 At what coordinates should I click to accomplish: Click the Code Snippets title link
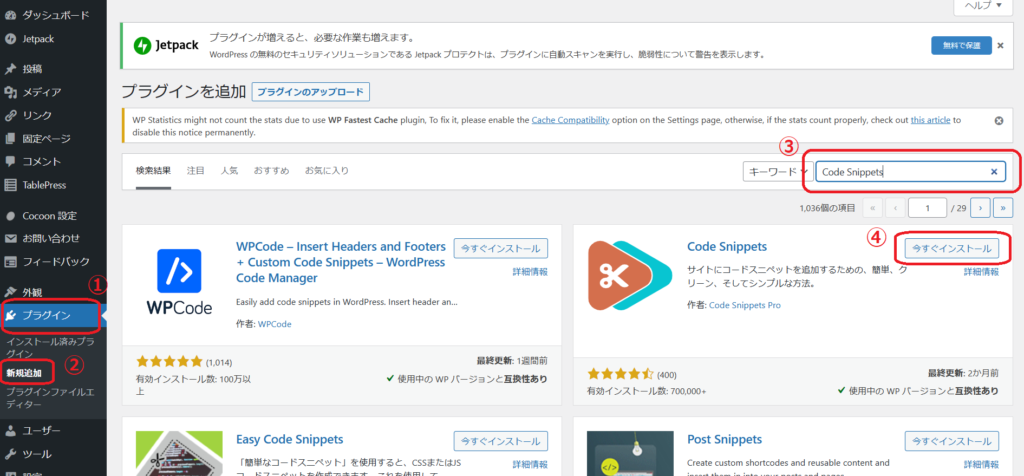pos(727,247)
